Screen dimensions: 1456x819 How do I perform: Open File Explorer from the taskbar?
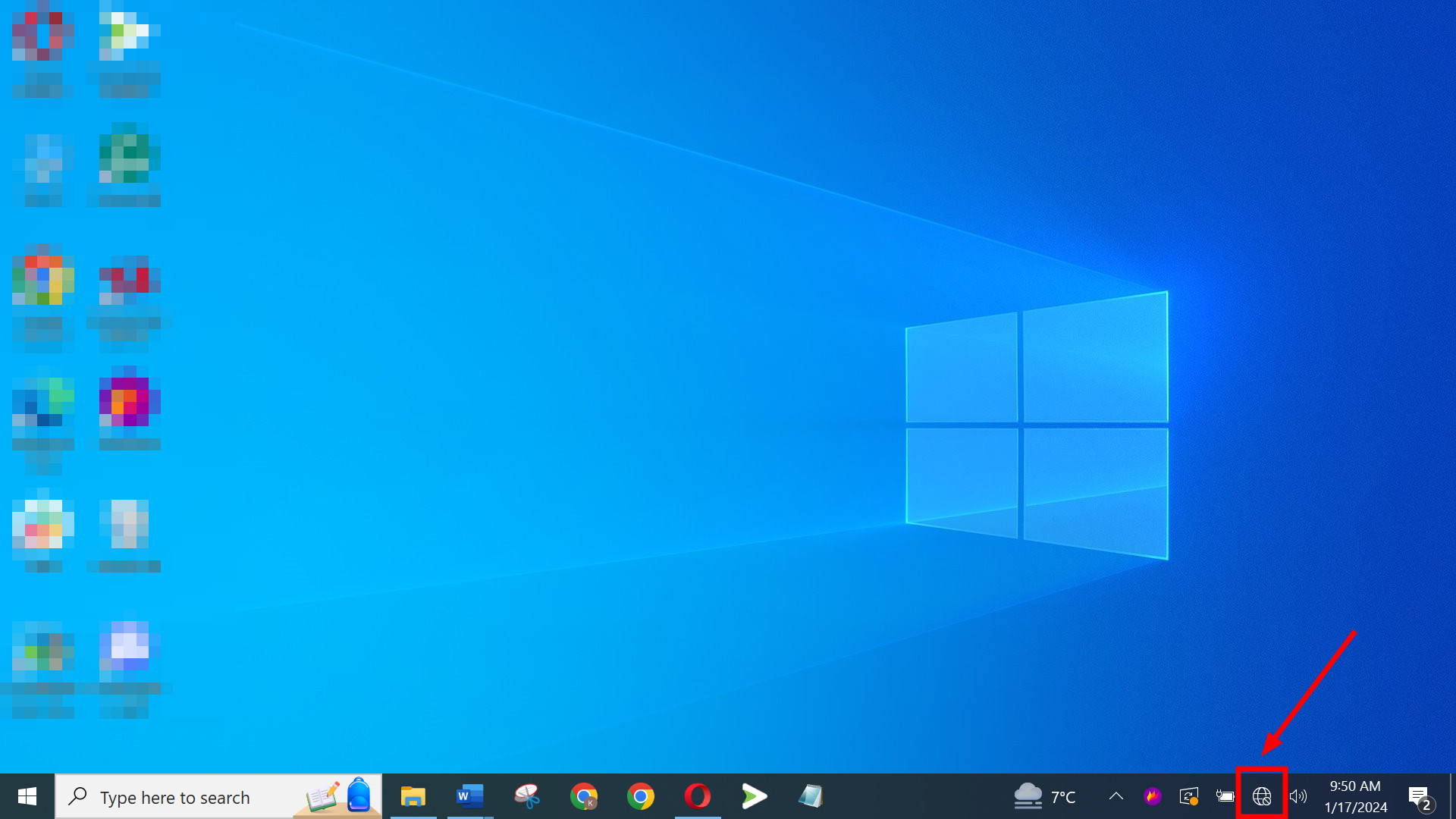[413, 797]
